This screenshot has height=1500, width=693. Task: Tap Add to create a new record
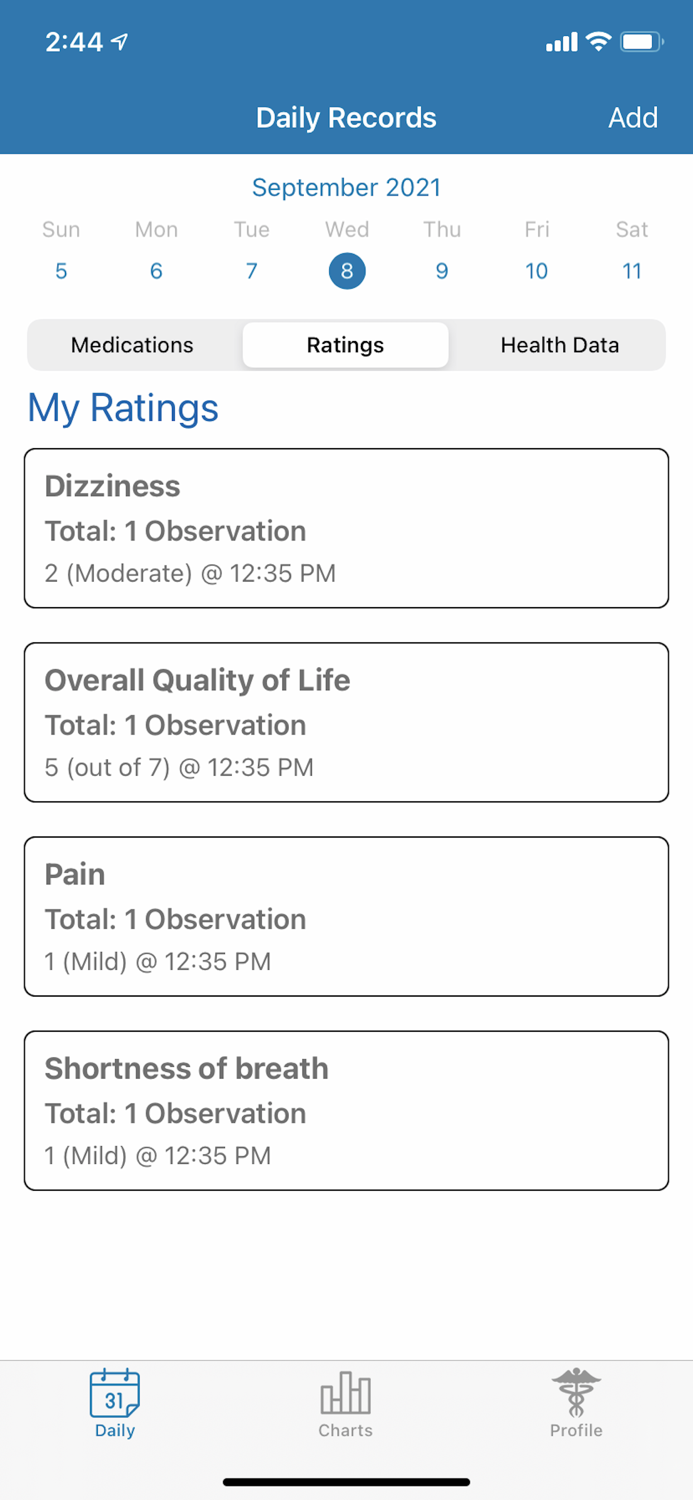point(632,117)
